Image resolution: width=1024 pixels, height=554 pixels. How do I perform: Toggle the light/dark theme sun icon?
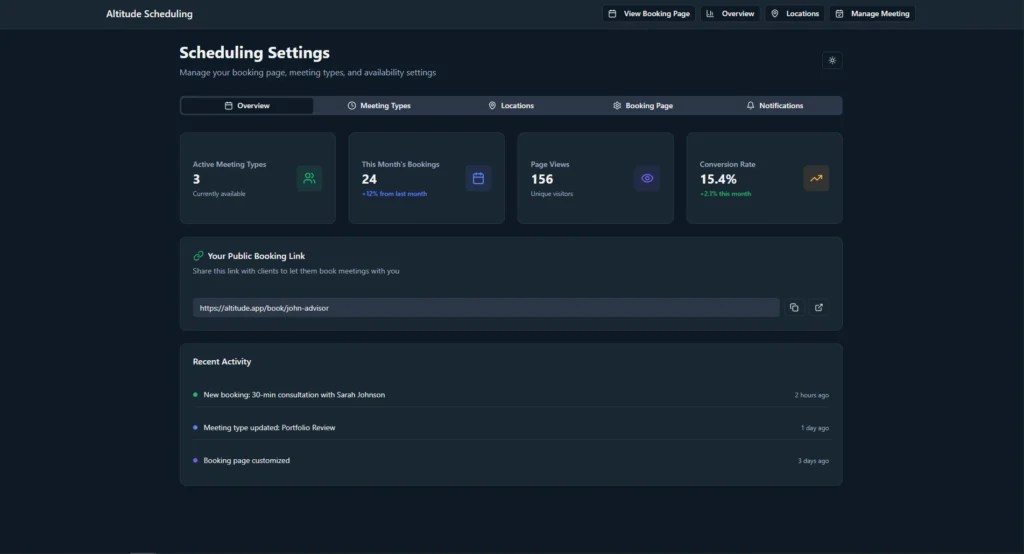[832, 60]
